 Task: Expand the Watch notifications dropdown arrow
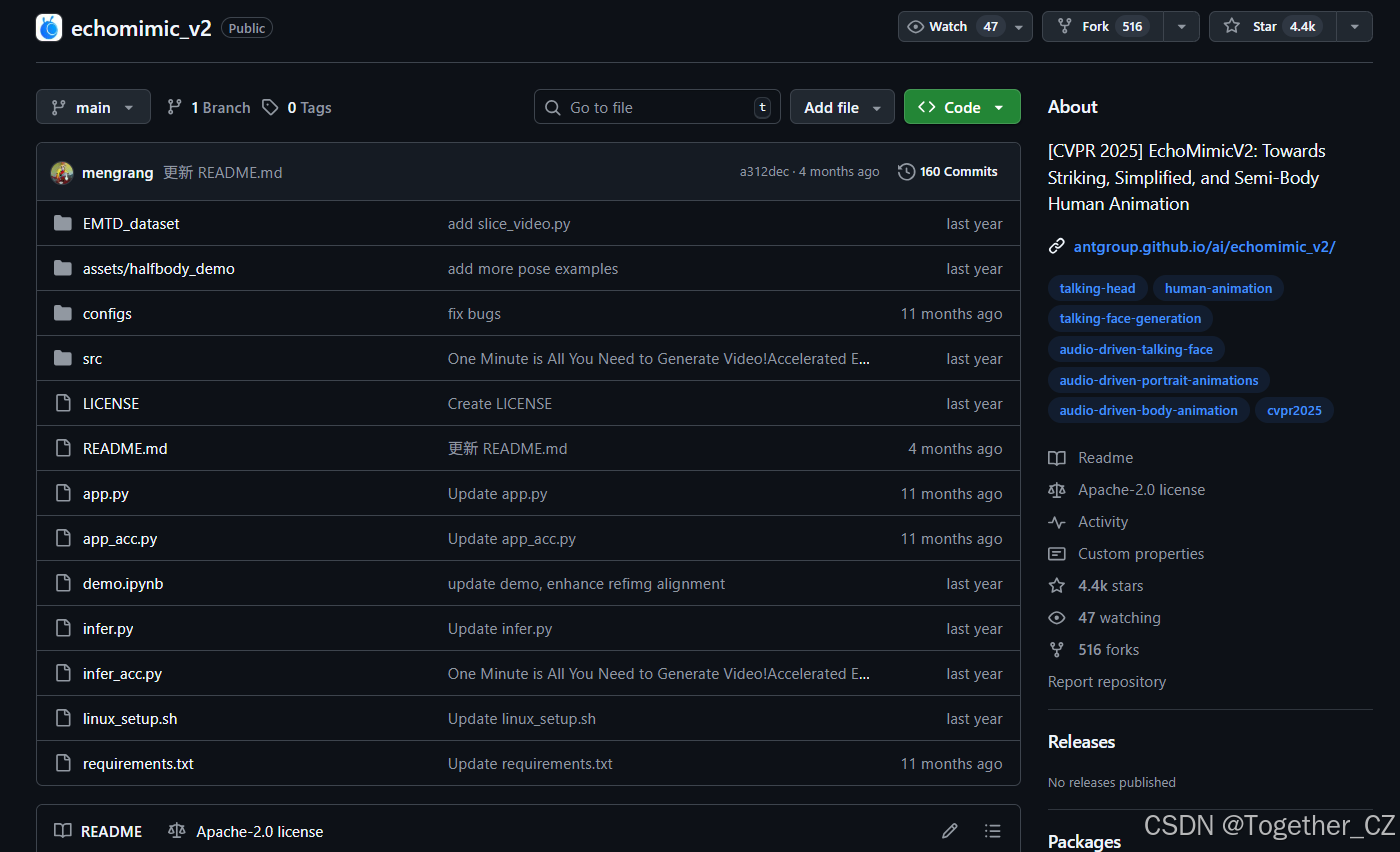1020,27
